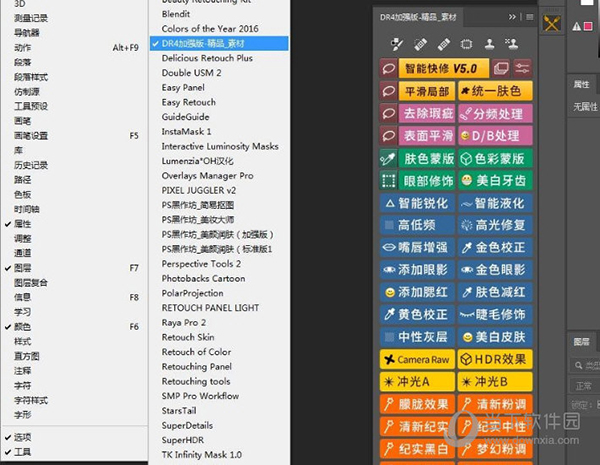Click the 高光修复 button
The image size is (600, 465).
pyautogui.click(x=495, y=225)
